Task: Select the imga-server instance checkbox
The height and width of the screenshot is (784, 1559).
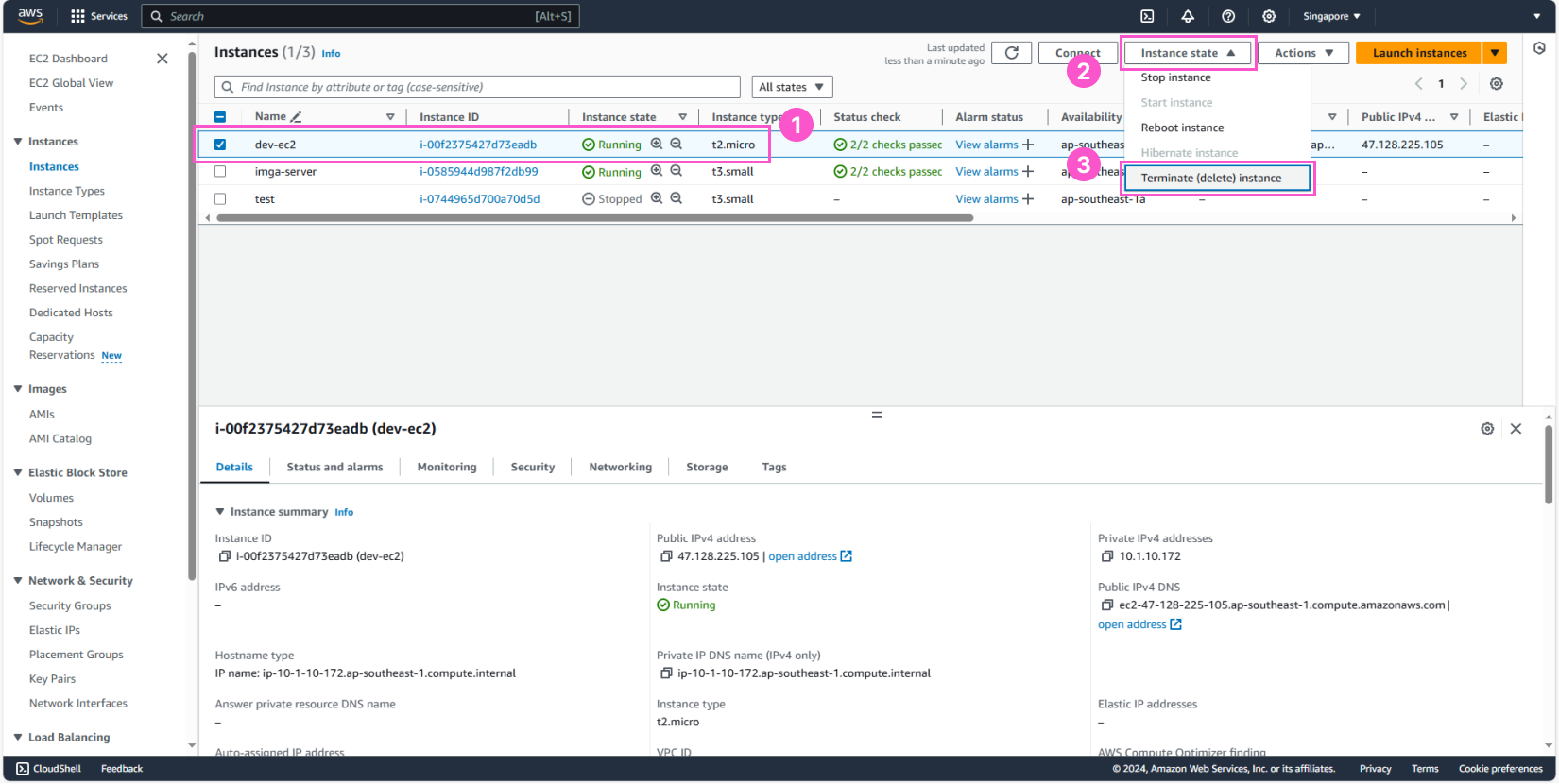Action: coord(220,172)
